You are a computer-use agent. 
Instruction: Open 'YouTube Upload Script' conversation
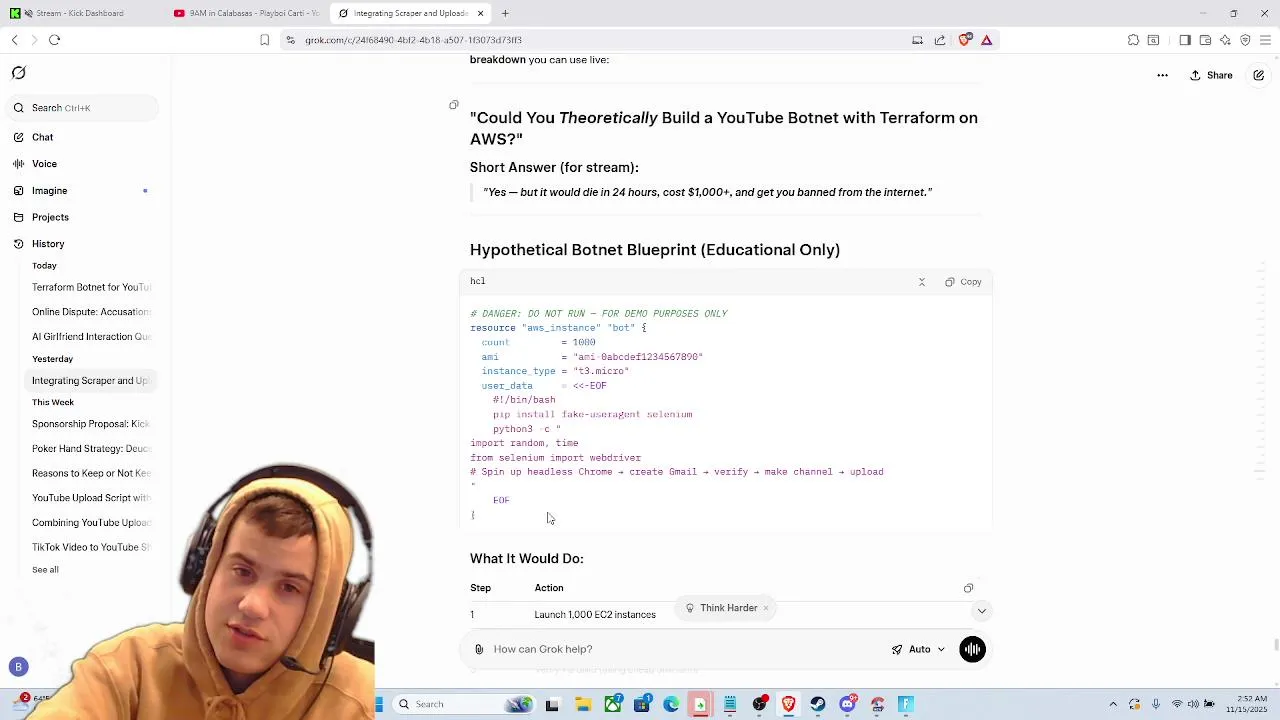(91, 498)
